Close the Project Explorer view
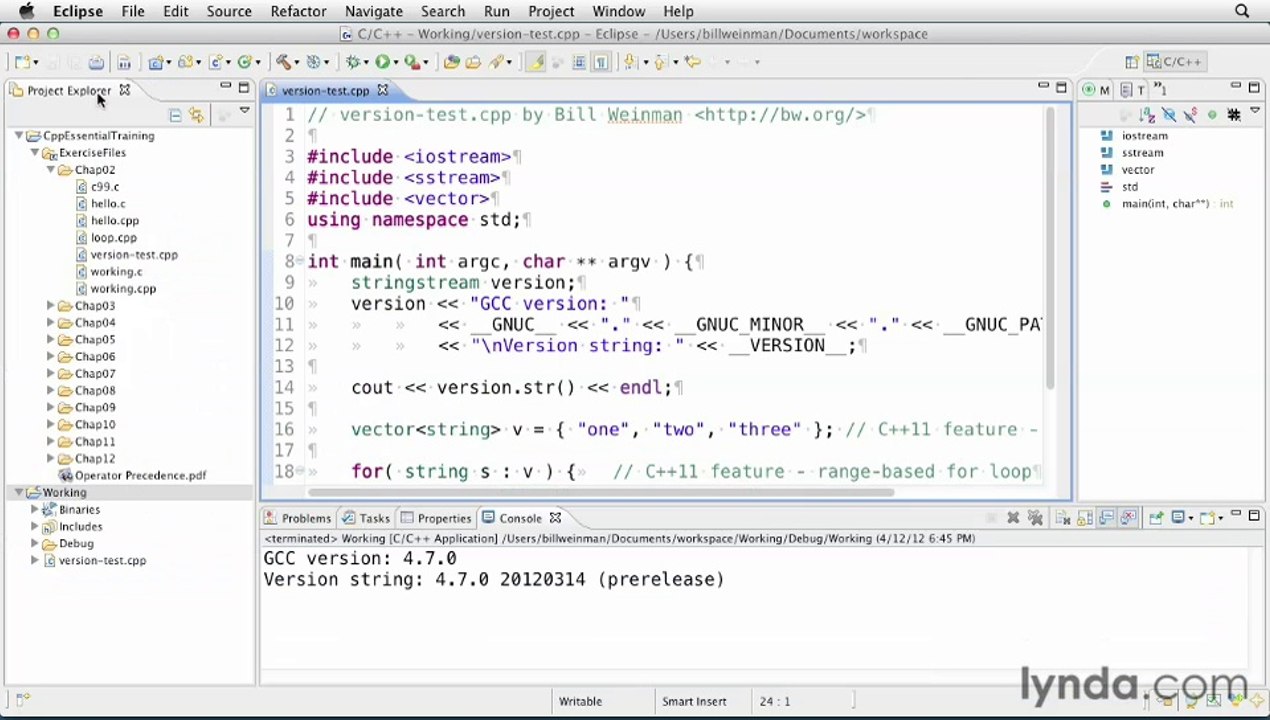 pos(125,90)
